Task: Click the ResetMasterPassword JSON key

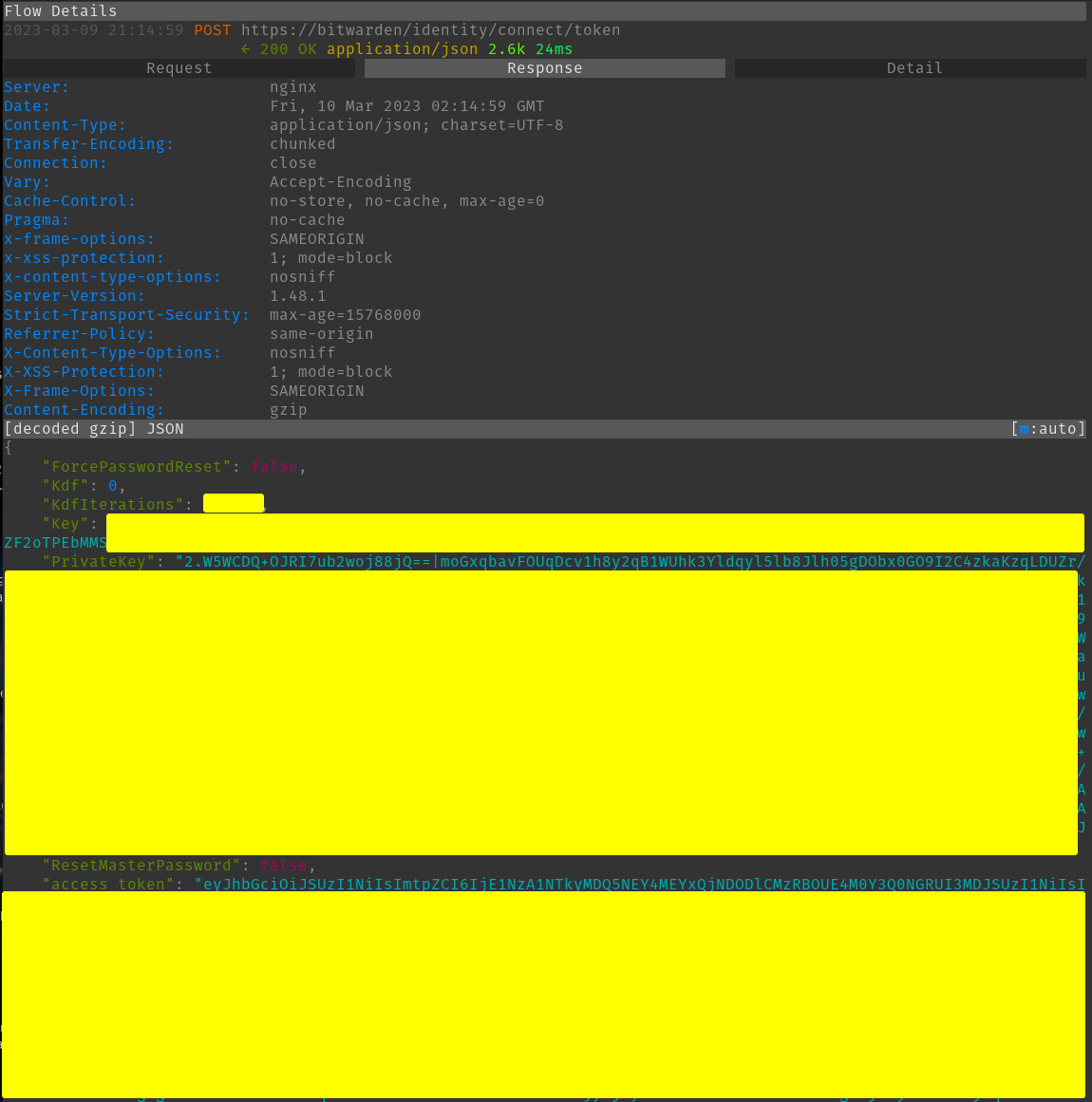Action: (x=141, y=866)
